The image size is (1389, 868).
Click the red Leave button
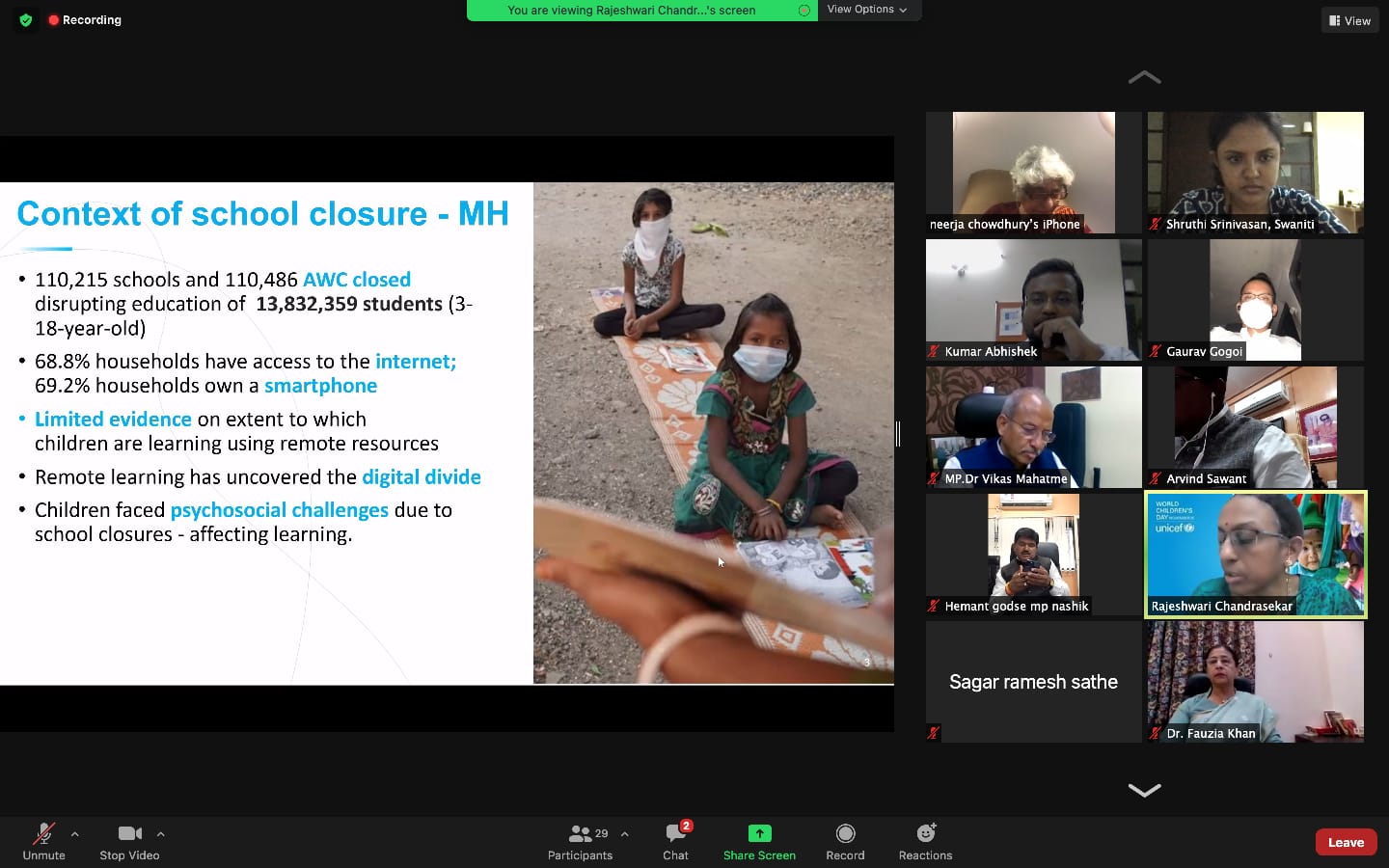coord(1346,842)
